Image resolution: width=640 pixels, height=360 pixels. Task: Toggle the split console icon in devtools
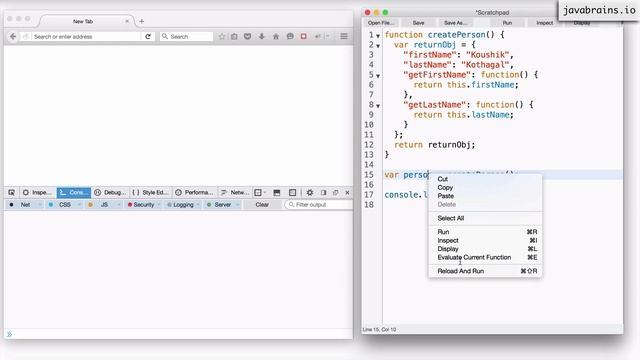277,192
